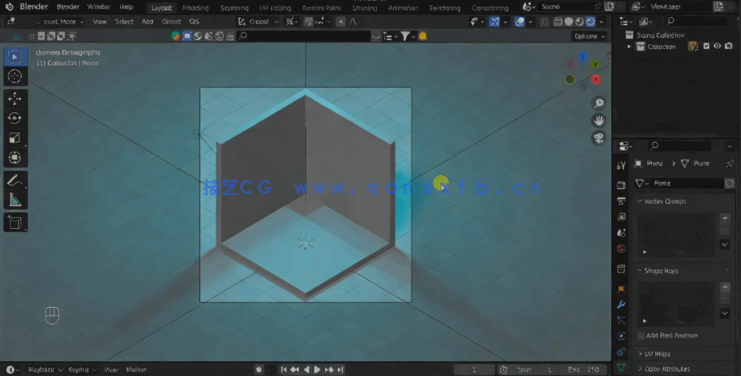The image size is (741, 376).
Task: Click the red X axis gizmo
Action: click(x=595, y=79)
